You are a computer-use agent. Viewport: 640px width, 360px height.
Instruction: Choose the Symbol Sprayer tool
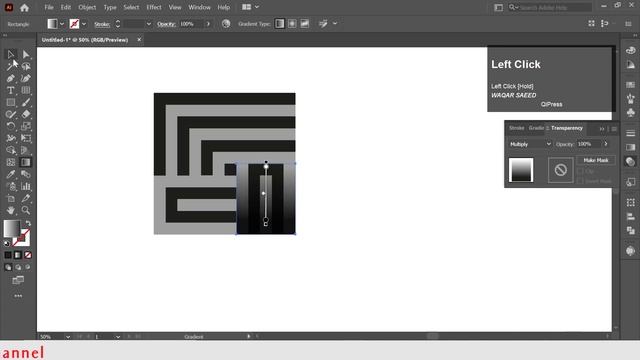(11, 187)
